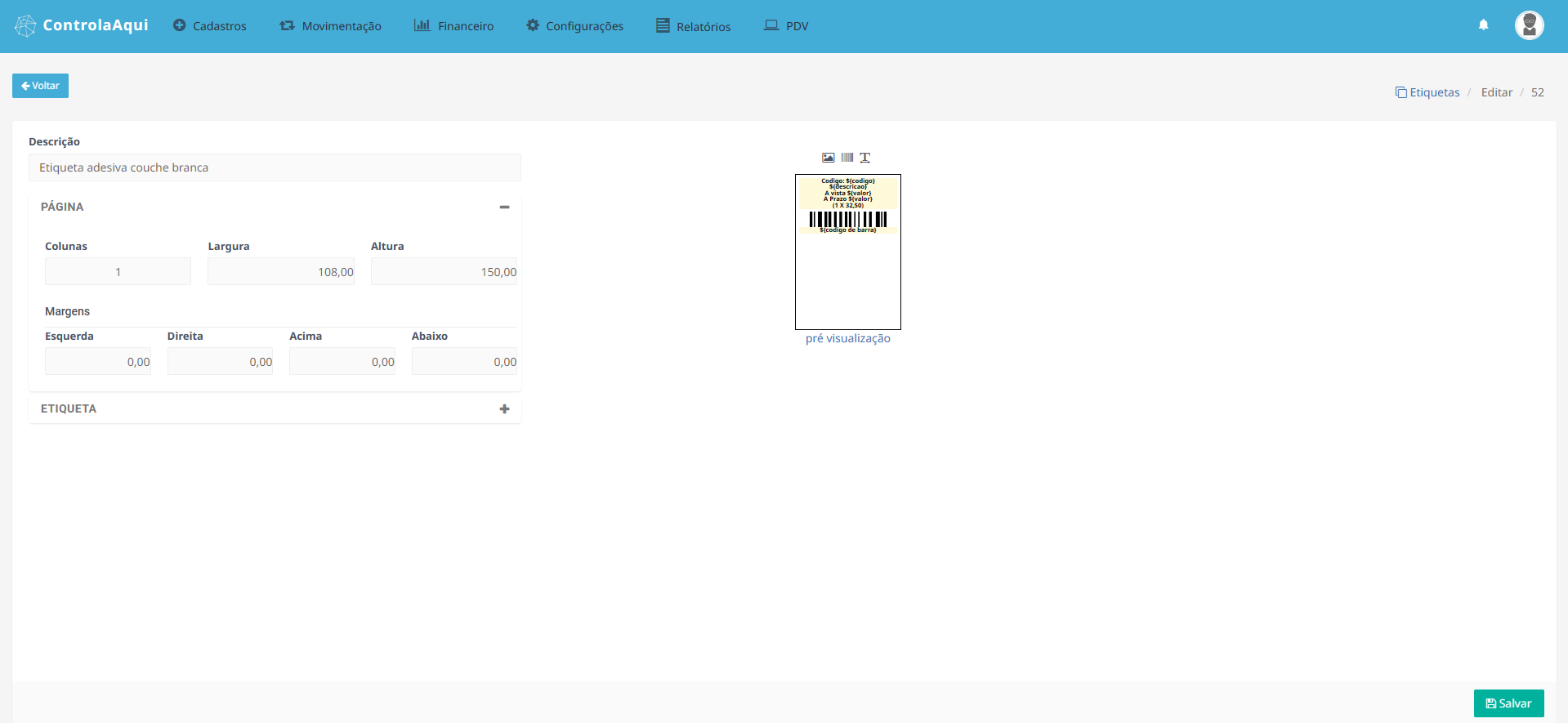This screenshot has width=1568, height=723.
Task: Click the Voltar button
Action: pos(40,86)
